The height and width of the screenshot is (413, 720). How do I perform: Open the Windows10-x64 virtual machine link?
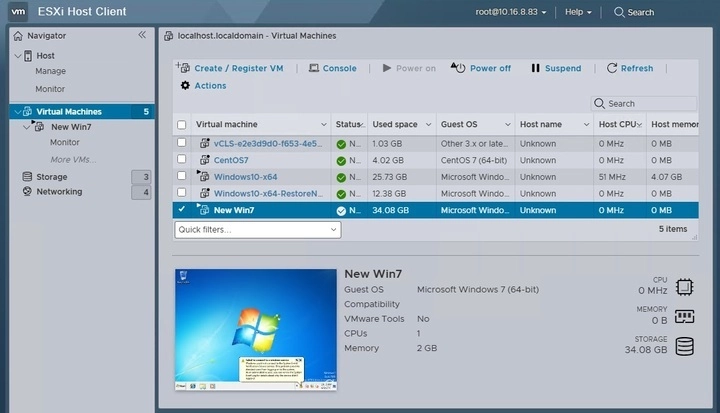click(x=245, y=177)
